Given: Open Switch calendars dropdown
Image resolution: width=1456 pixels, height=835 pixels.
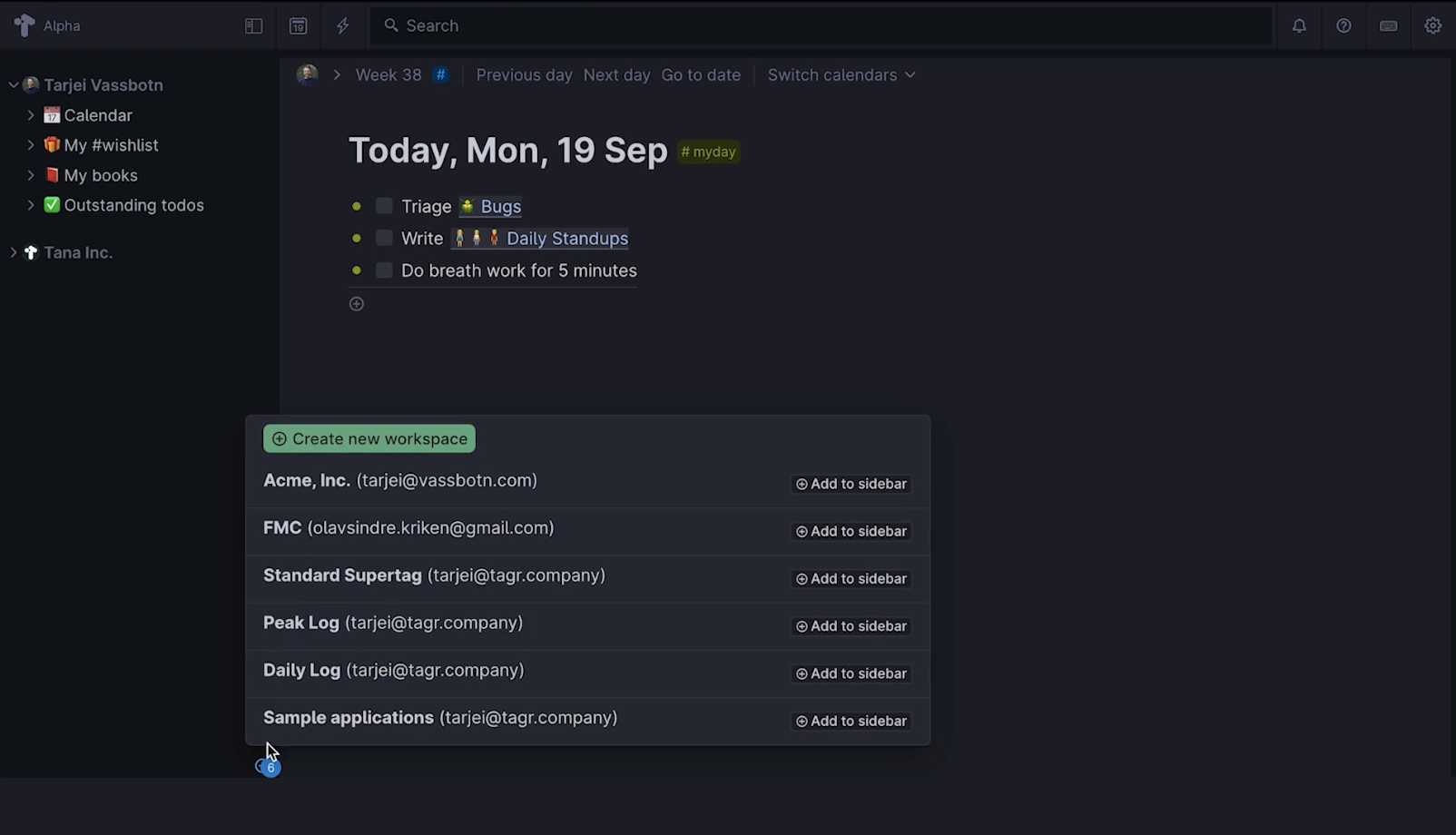Looking at the screenshot, I should (x=841, y=75).
